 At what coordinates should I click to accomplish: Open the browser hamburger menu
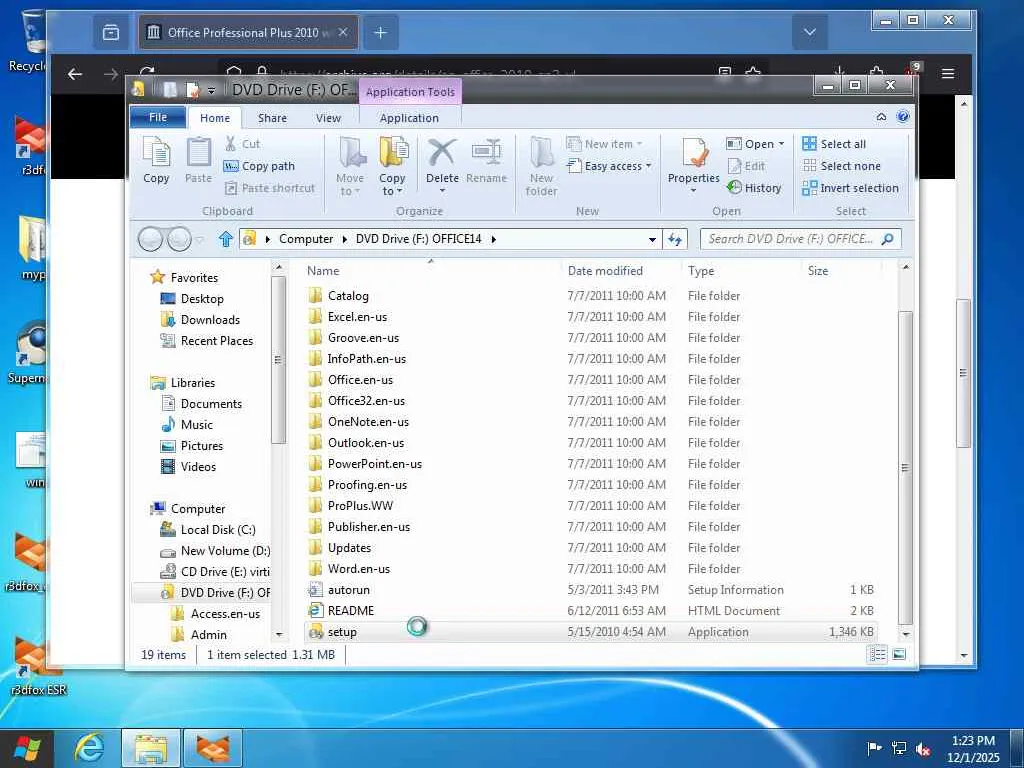pyautogui.click(x=948, y=74)
